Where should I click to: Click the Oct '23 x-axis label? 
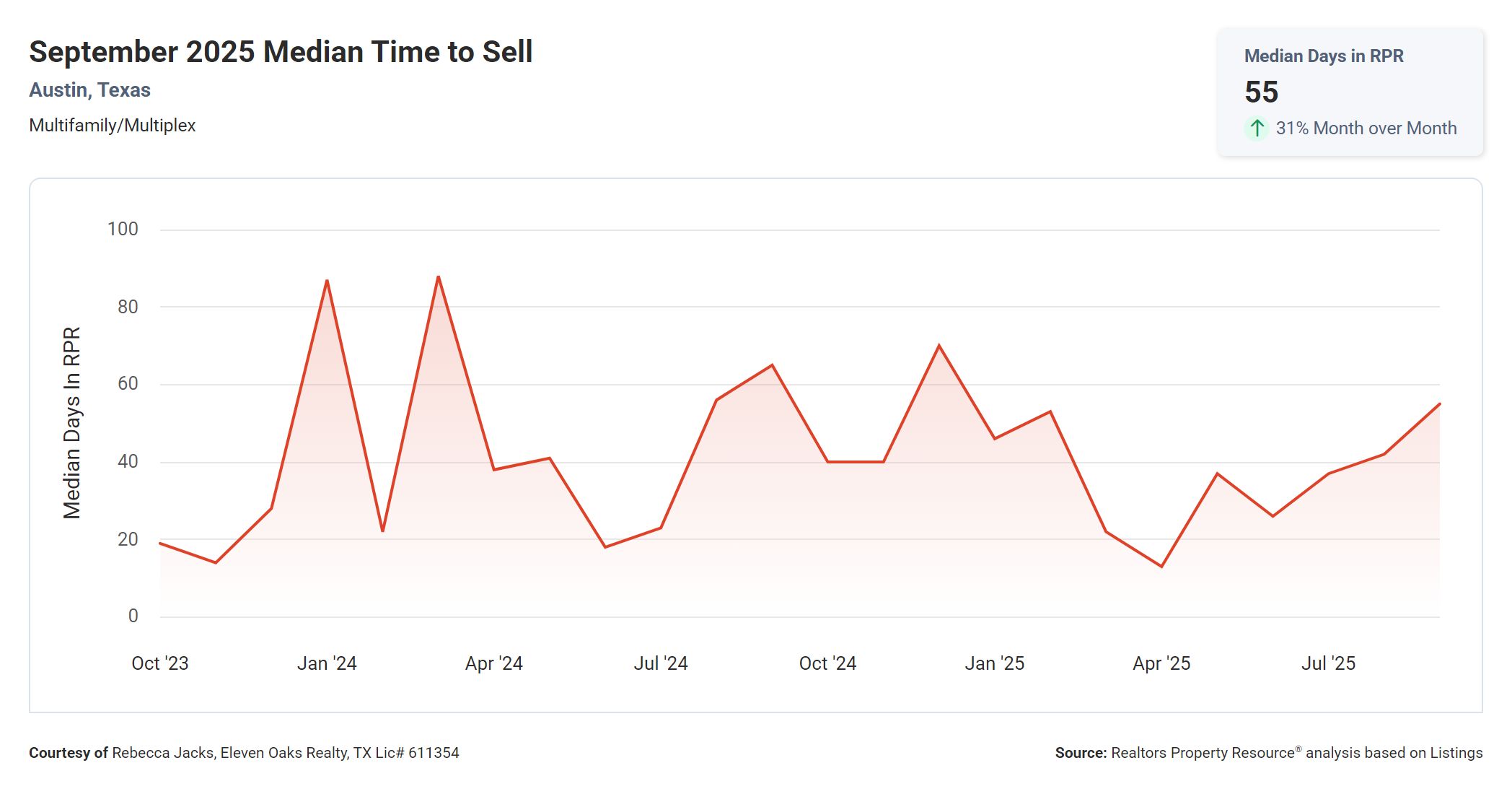tap(159, 663)
